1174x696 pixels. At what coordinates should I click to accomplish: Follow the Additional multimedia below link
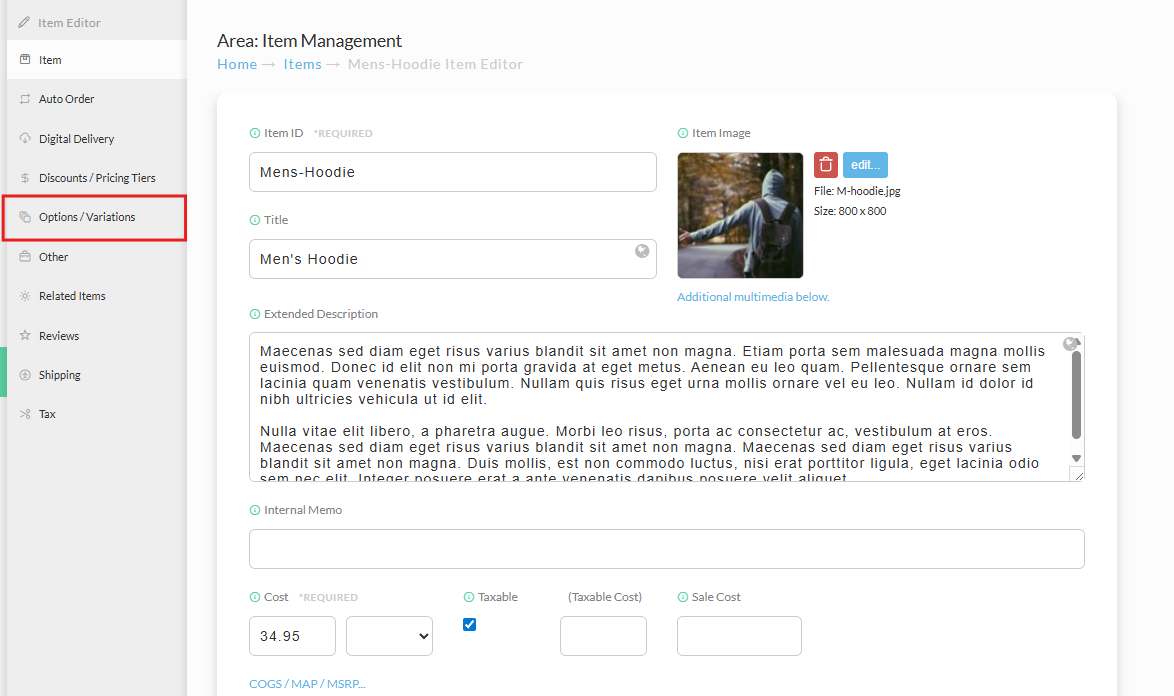click(753, 297)
